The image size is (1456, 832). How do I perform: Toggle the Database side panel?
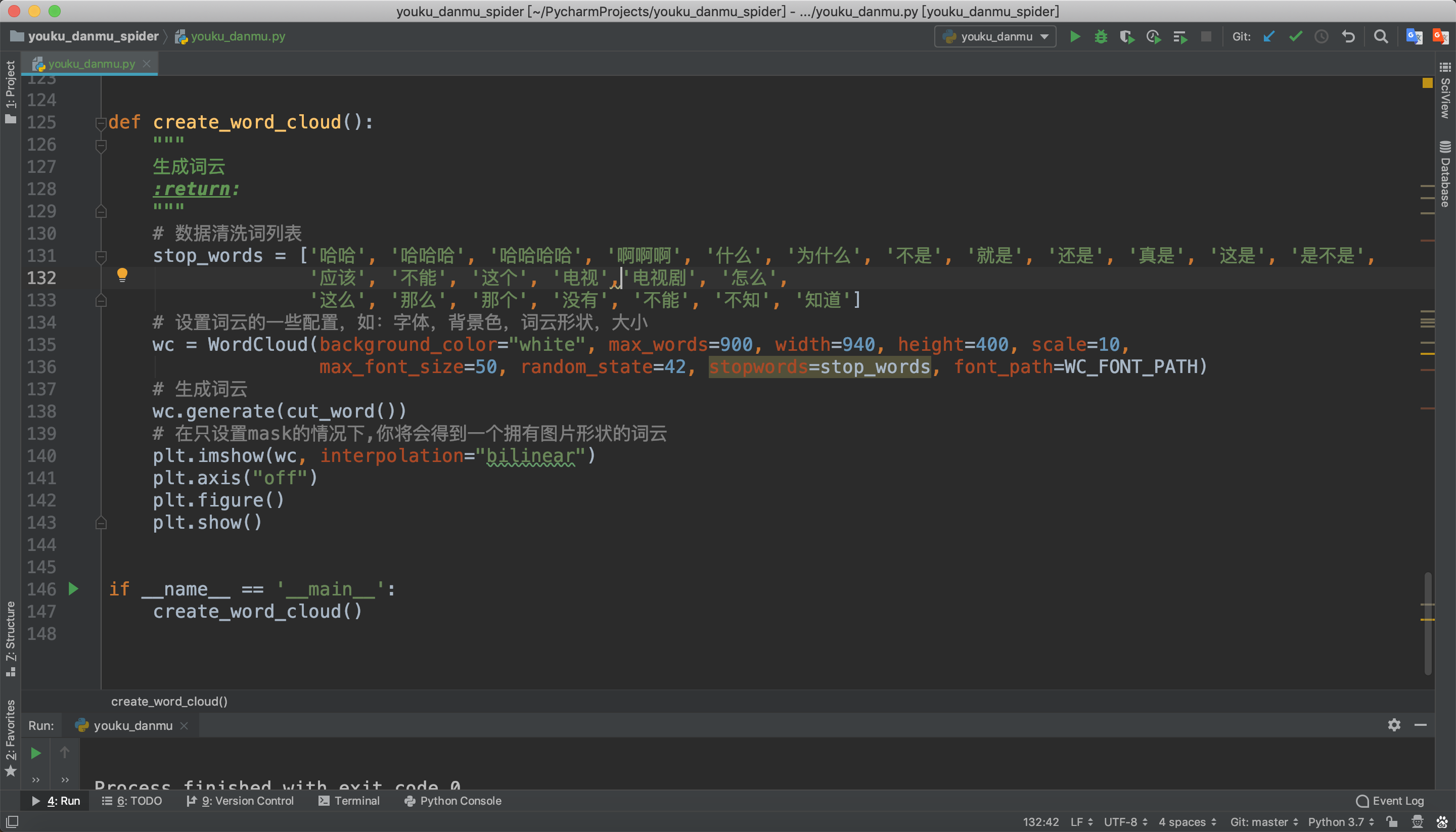tap(1445, 174)
